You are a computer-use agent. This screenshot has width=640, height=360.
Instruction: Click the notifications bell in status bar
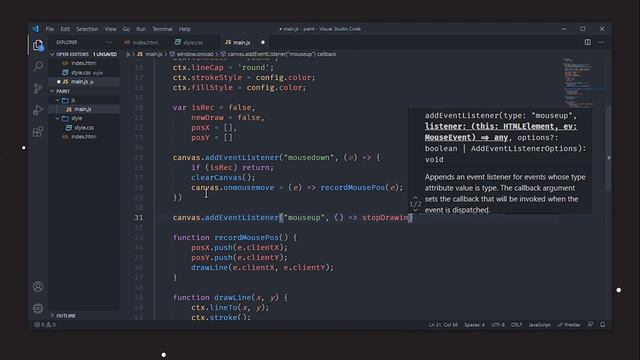603,325
